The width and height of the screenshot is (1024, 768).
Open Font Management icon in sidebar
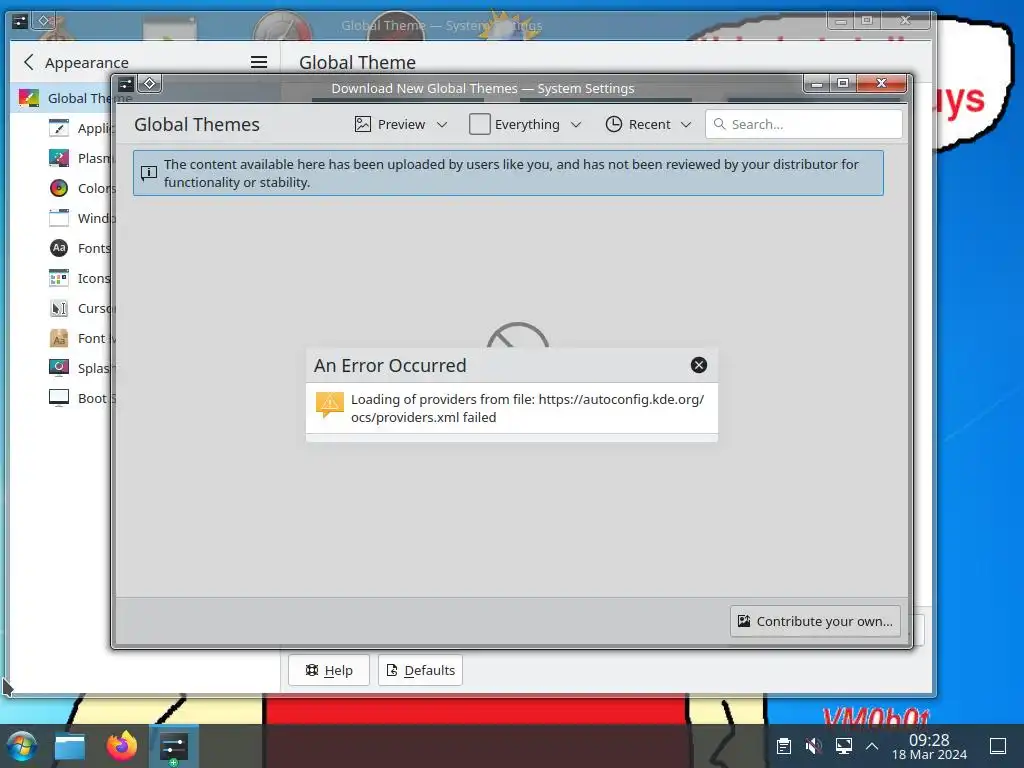(x=59, y=338)
